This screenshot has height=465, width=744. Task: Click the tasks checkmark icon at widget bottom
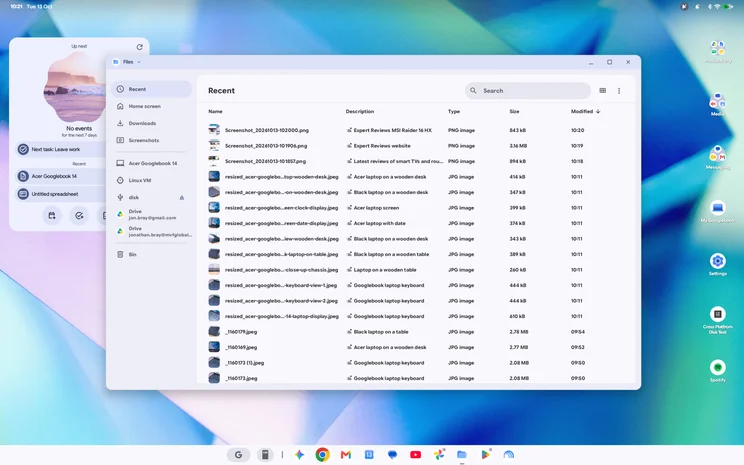click(x=79, y=216)
